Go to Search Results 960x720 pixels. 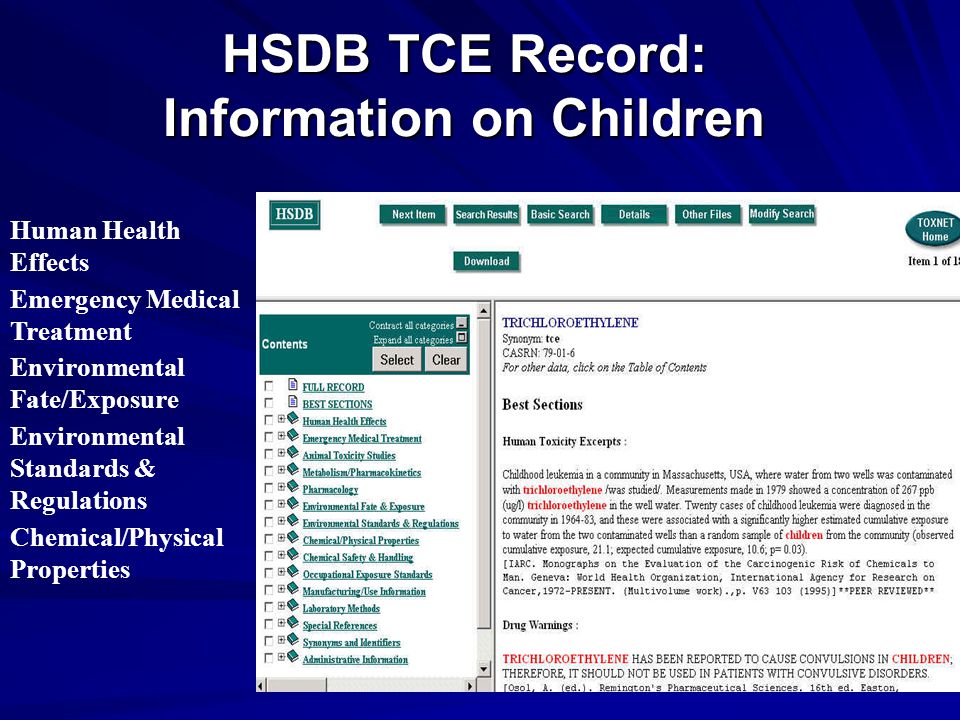487,215
